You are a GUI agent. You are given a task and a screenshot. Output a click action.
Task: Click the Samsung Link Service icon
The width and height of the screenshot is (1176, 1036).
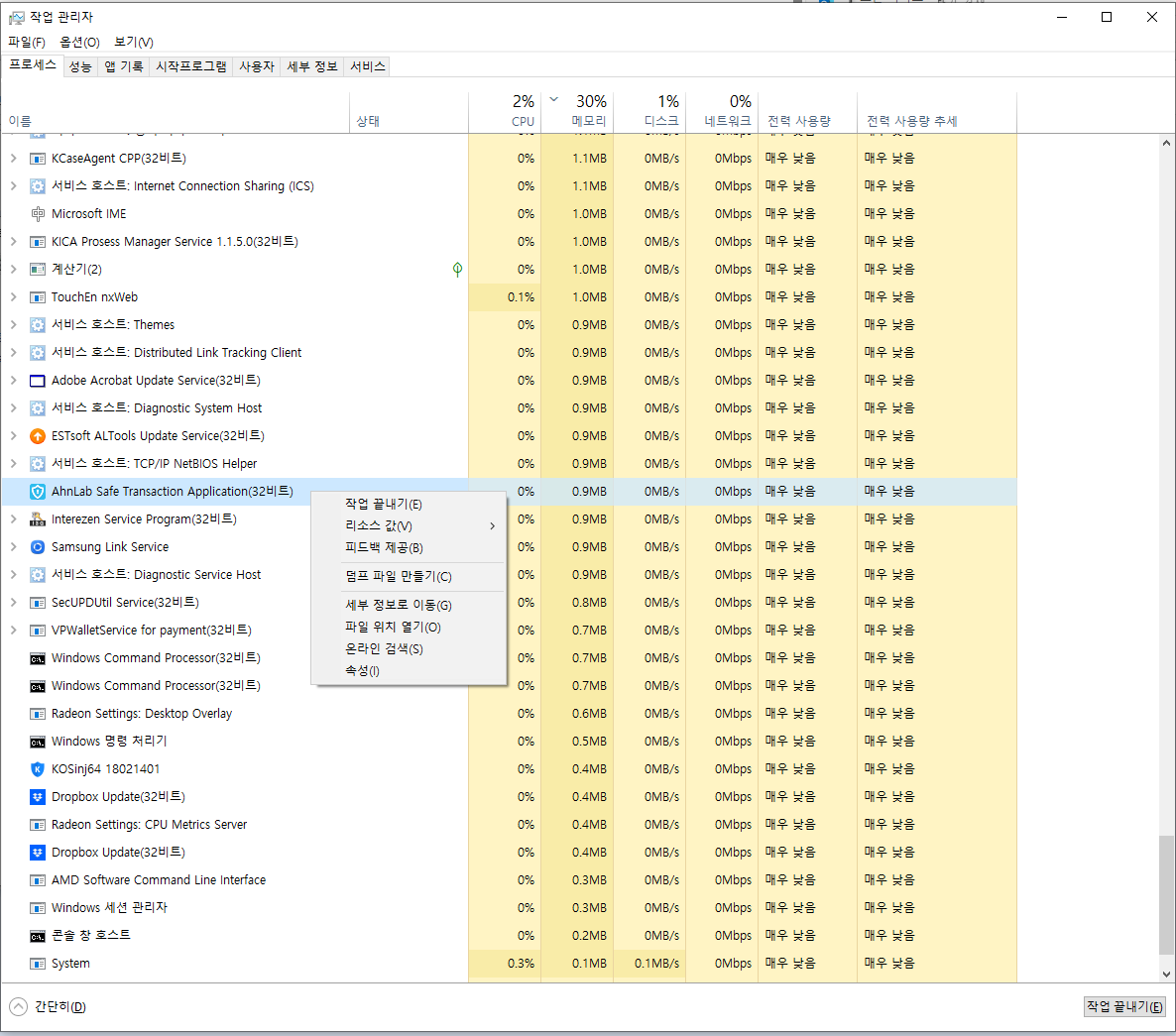(x=38, y=546)
